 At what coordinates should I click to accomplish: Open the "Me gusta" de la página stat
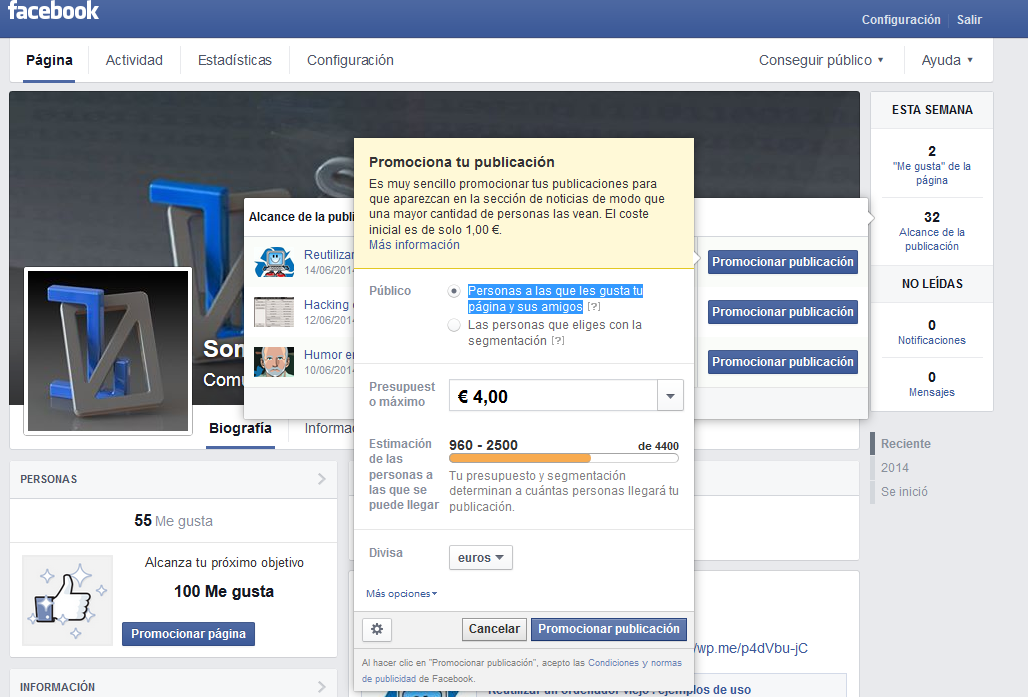point(932,165)
